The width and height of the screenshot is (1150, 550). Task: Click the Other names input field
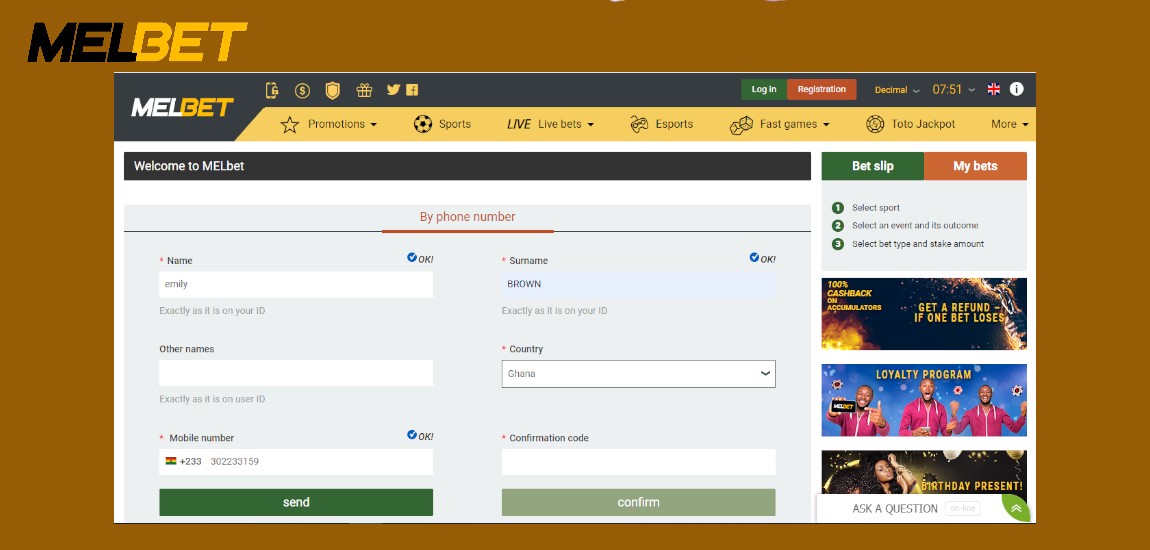pos(296,373)
